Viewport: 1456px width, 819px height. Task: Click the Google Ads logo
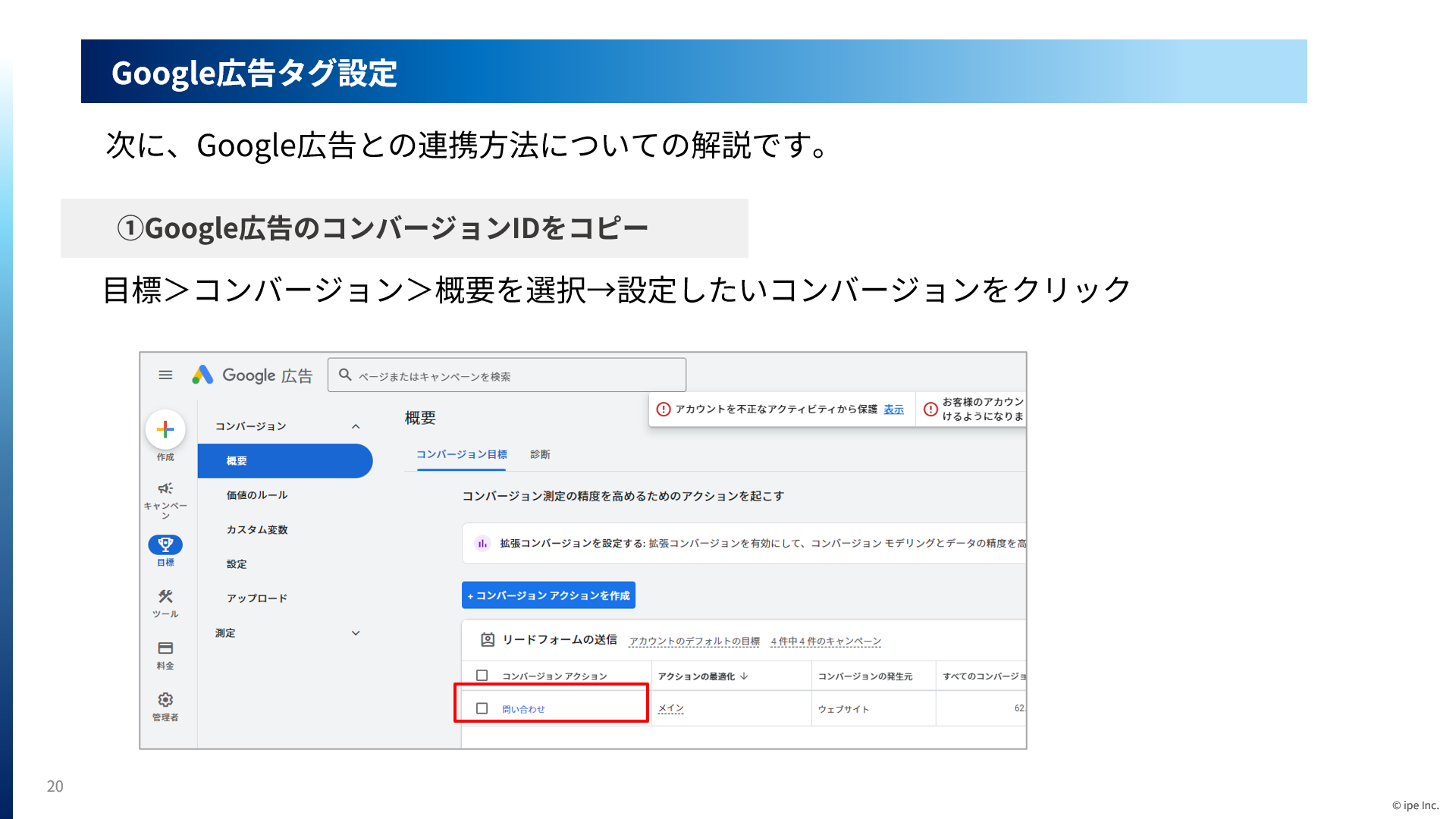pos(202,375)
